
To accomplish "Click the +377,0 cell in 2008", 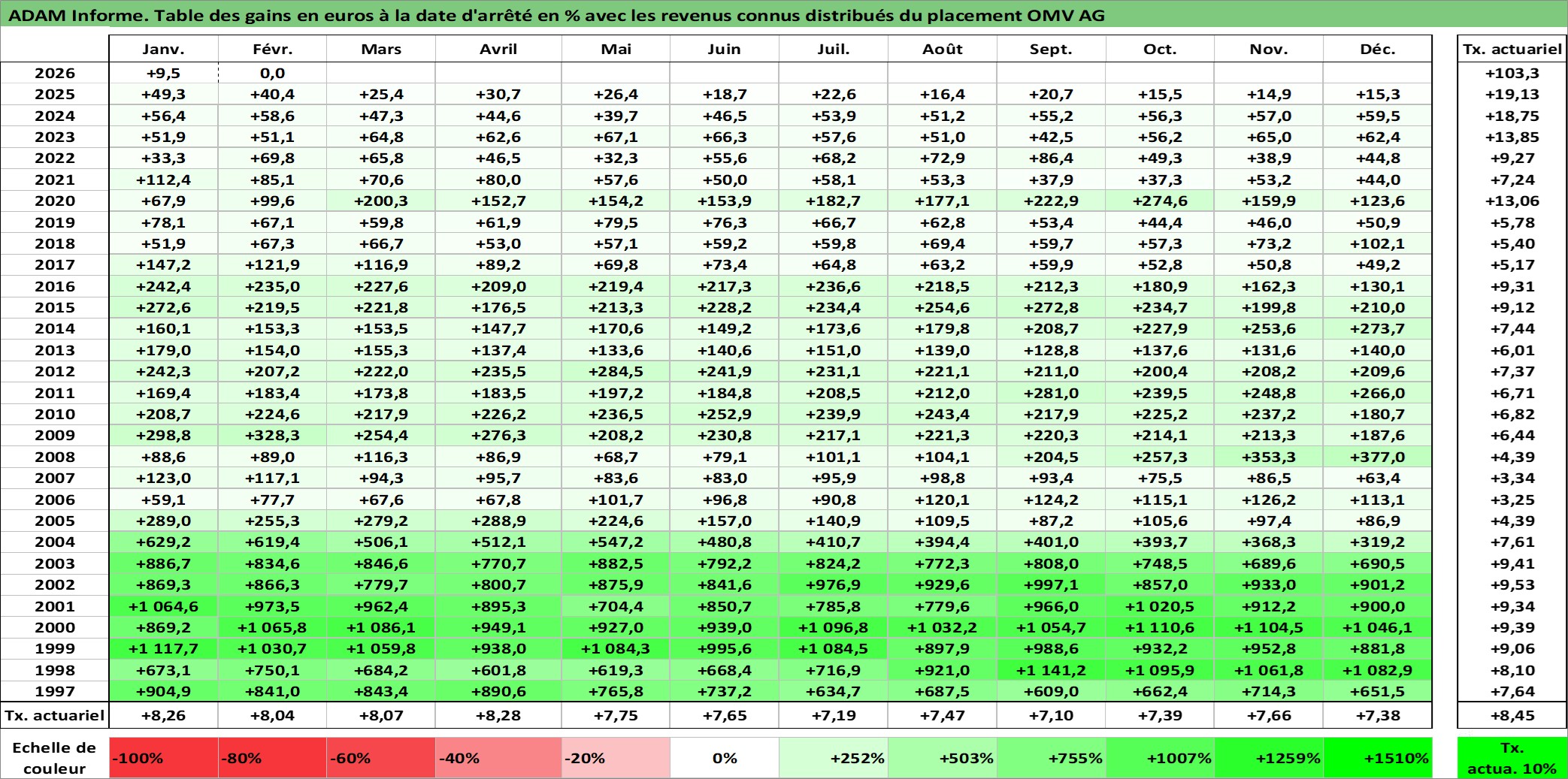I will [x=1378, y=457].
